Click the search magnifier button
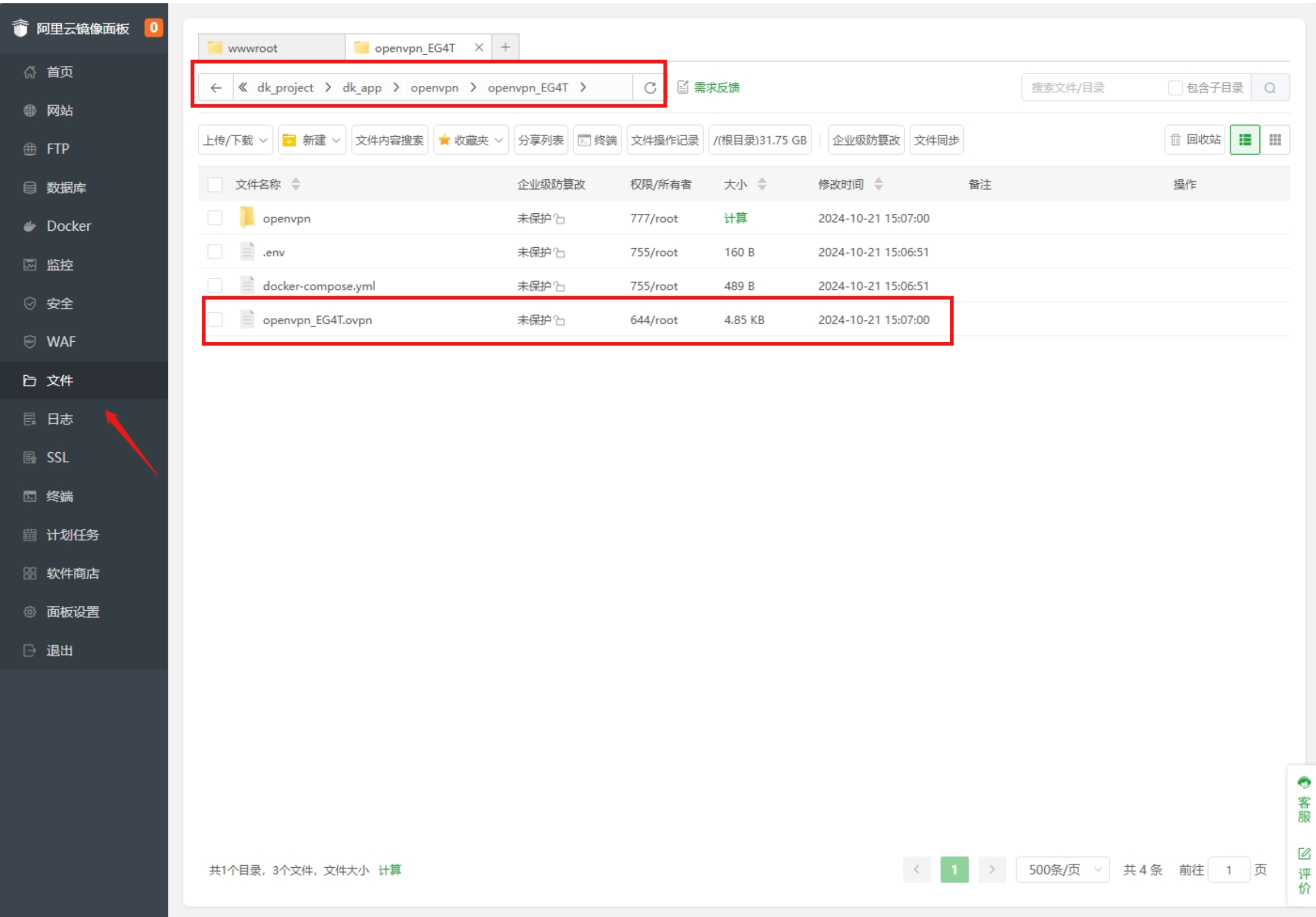This screenshot has width=1316, height=917. pos(1270,87)
